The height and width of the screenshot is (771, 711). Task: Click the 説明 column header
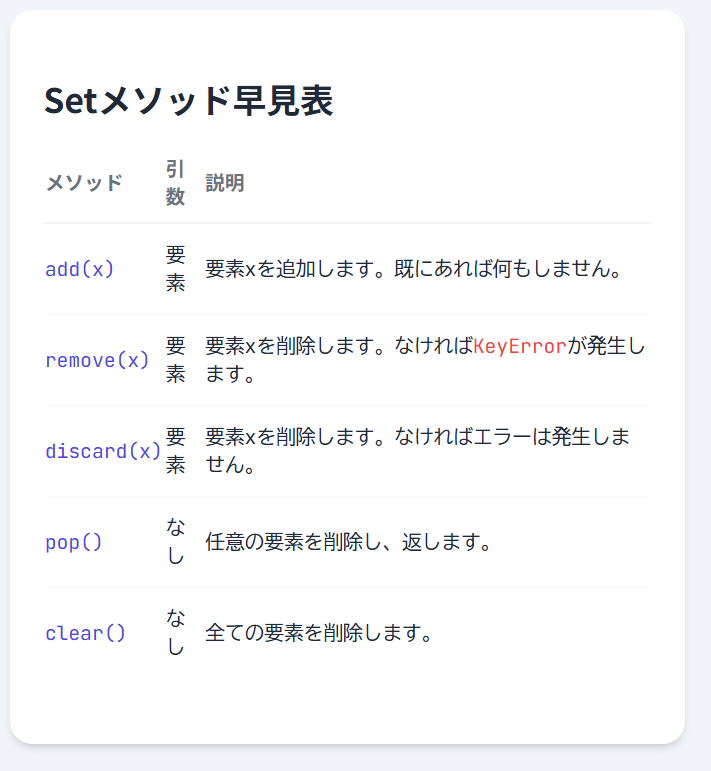coord(225,183)
